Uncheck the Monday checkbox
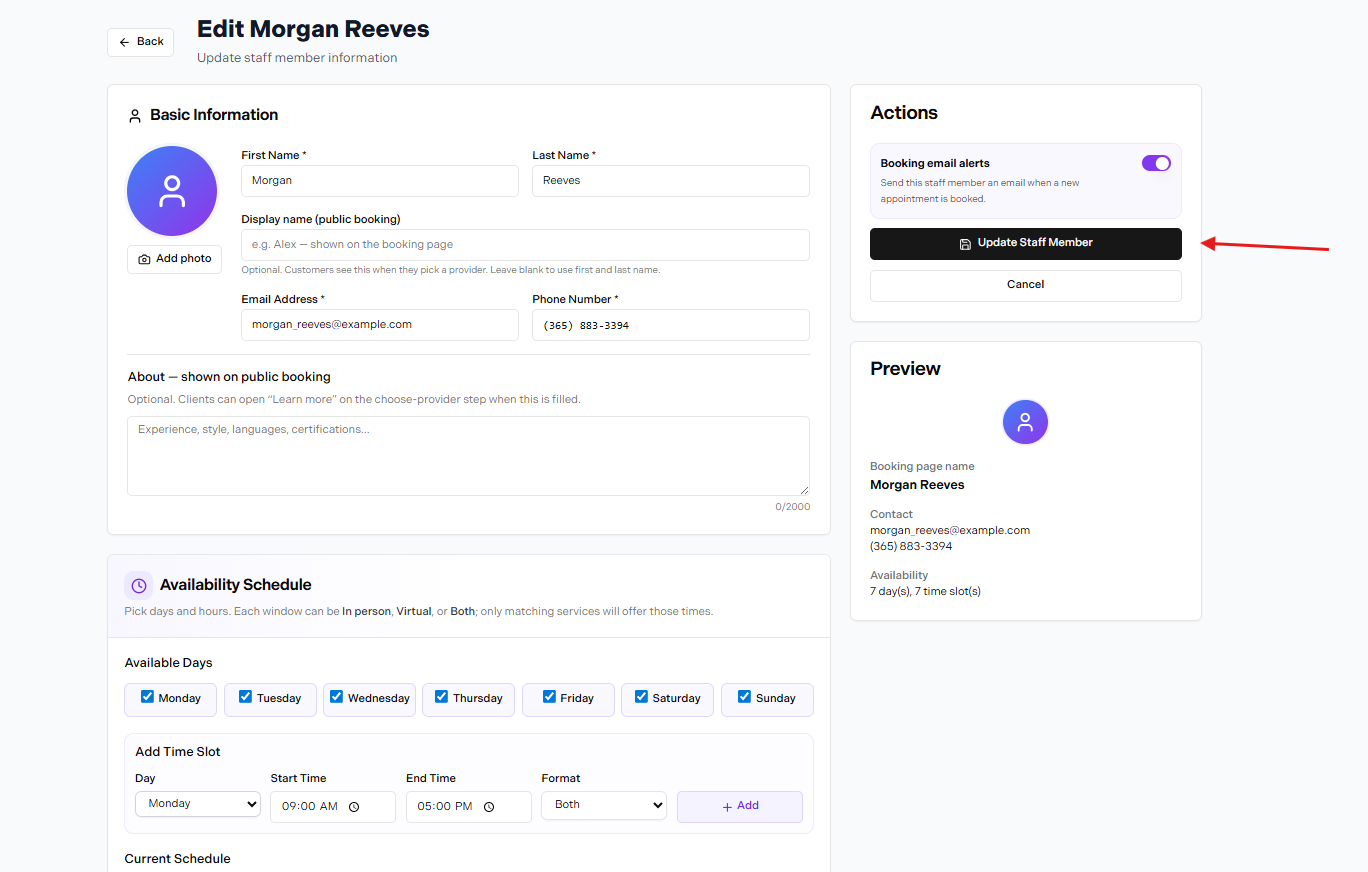Image resolution: width=1368 pixels, height=872 pixels. click(x=148, y=697)
